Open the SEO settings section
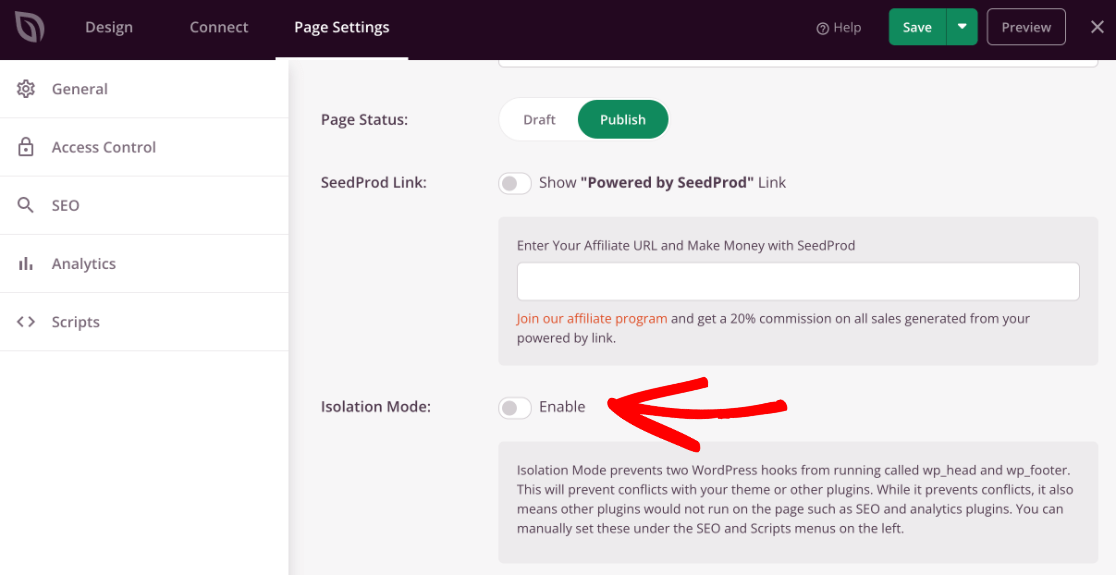Image resolution: width=1116 pixels, height=575 pixels. [x=144, y=206]
